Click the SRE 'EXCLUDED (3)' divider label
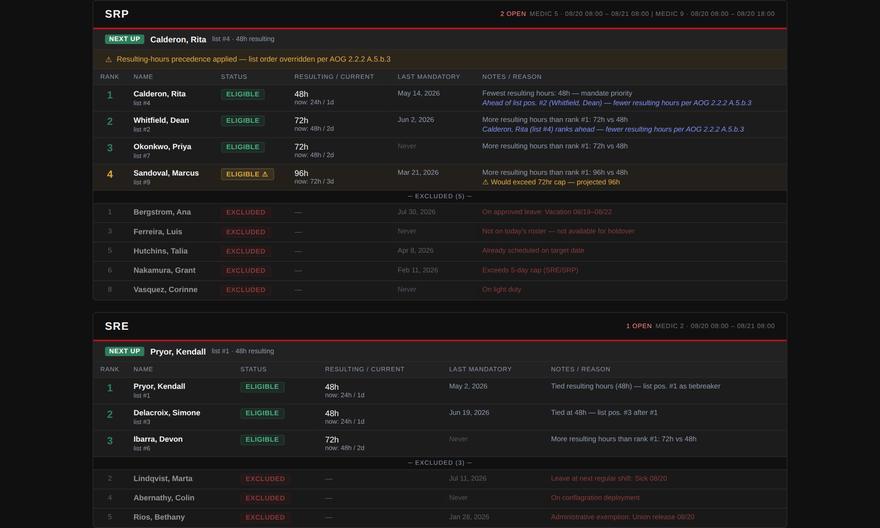Screen dimensions: 880x528 coord(440,463)
